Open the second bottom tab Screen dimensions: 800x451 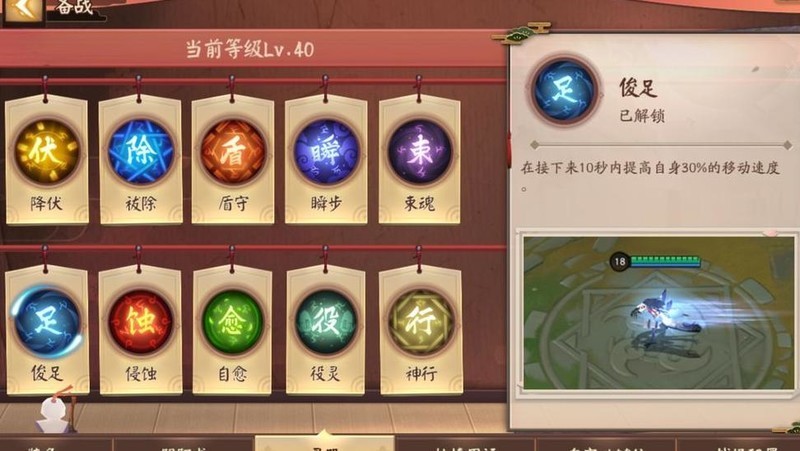tap(184, 444)
